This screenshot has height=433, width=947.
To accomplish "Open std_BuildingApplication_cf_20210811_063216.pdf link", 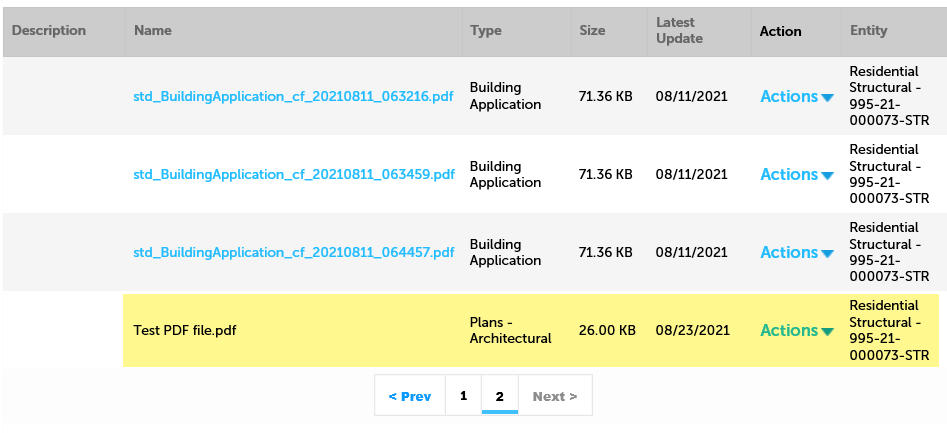I will pos(294,97).
